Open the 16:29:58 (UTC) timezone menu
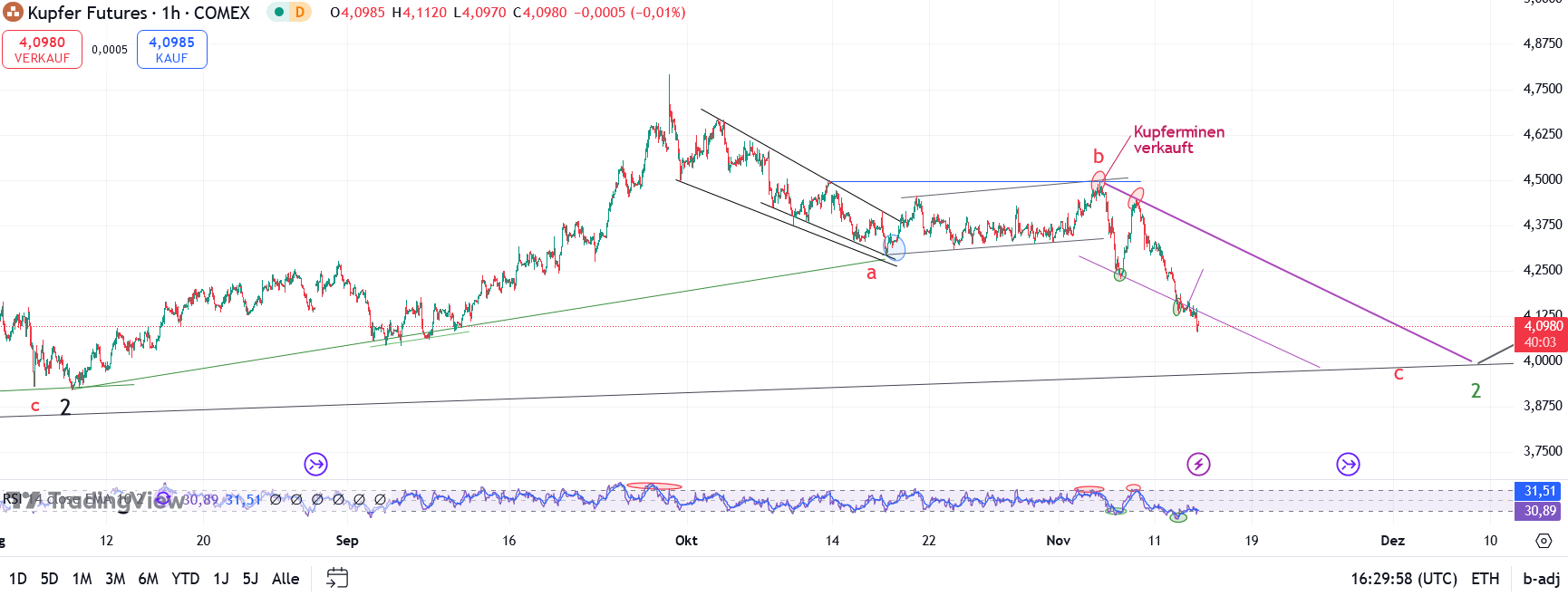Image resolution: width=1568 pixels, height=596 pixels. click(x=1404, y=579)
